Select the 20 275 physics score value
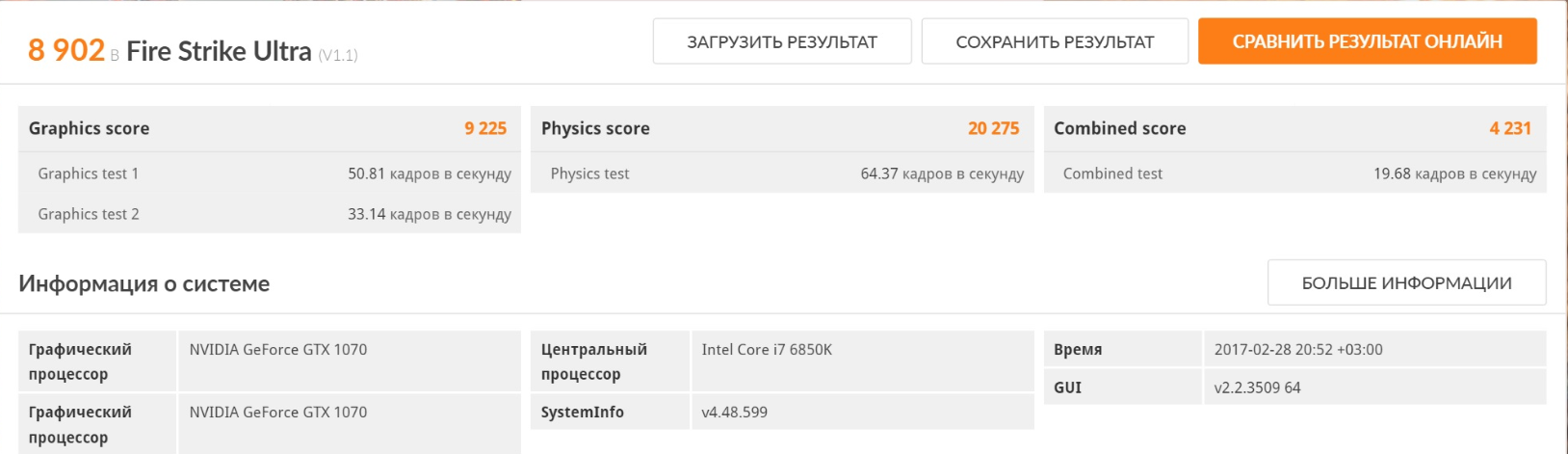1568x454 pixels. pos(993,128)
